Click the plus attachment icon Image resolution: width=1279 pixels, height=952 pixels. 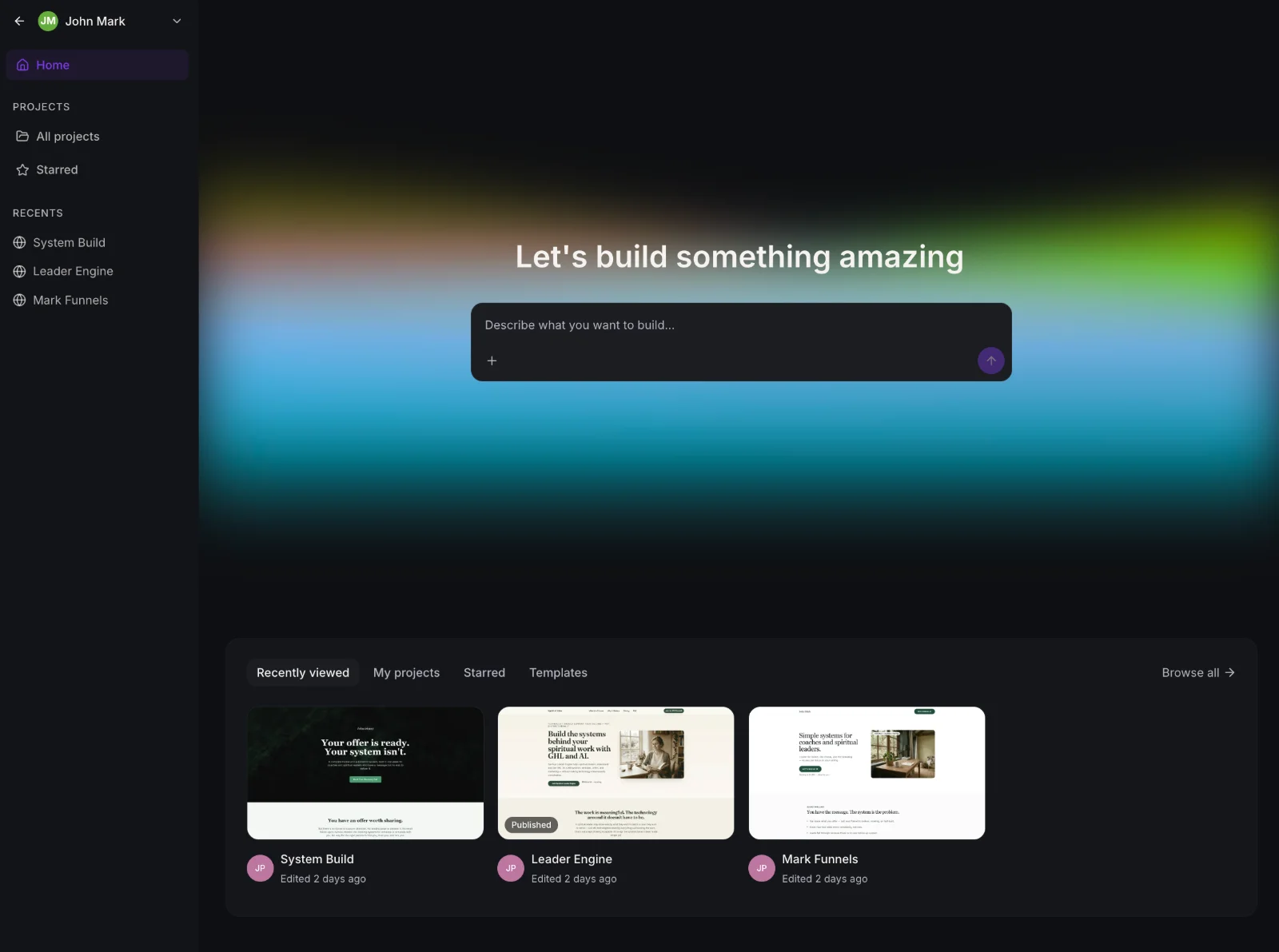[492, 360]
